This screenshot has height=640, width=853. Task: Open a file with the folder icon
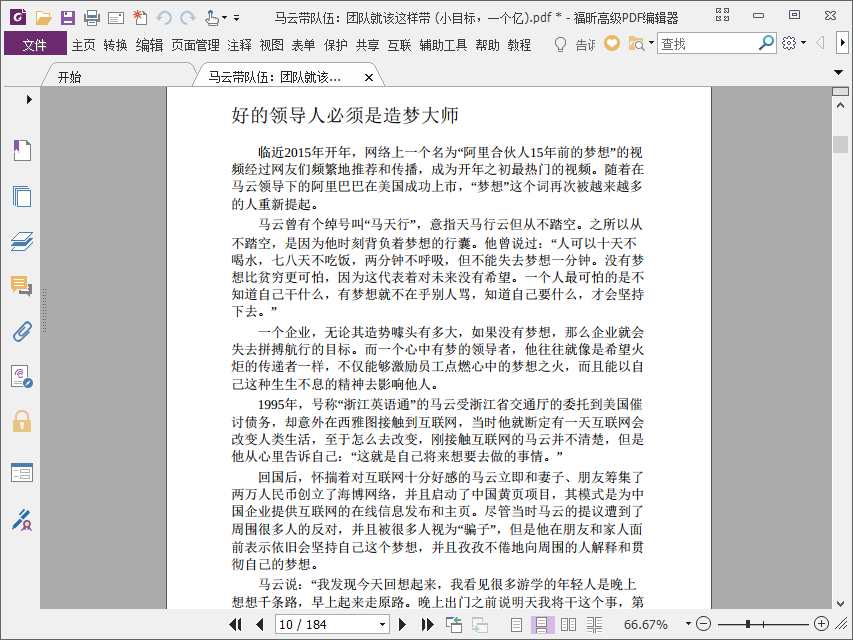44,18
